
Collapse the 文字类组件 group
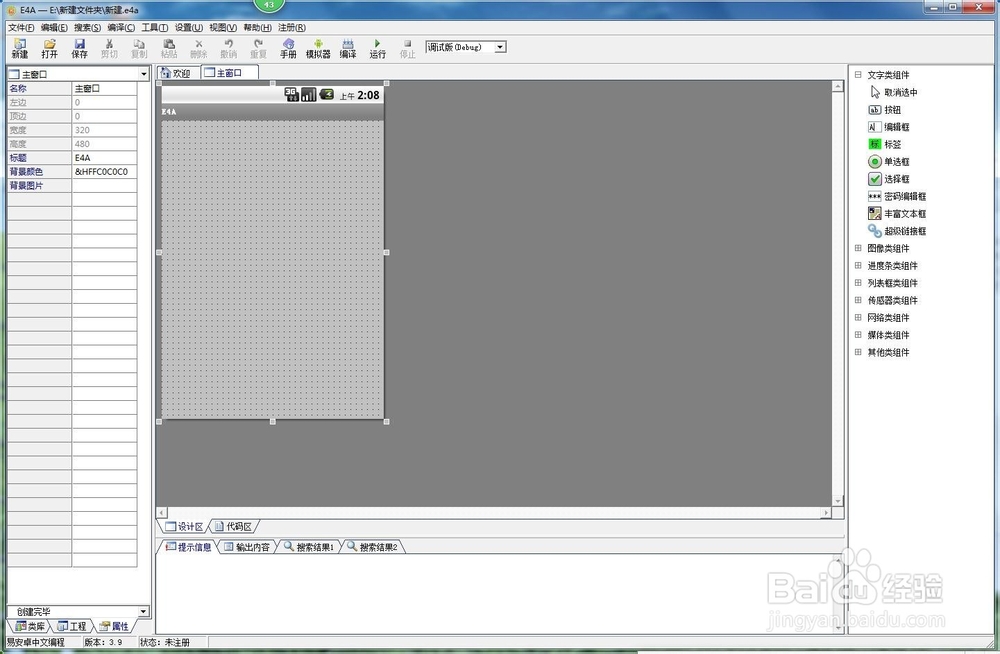(858, 75)
